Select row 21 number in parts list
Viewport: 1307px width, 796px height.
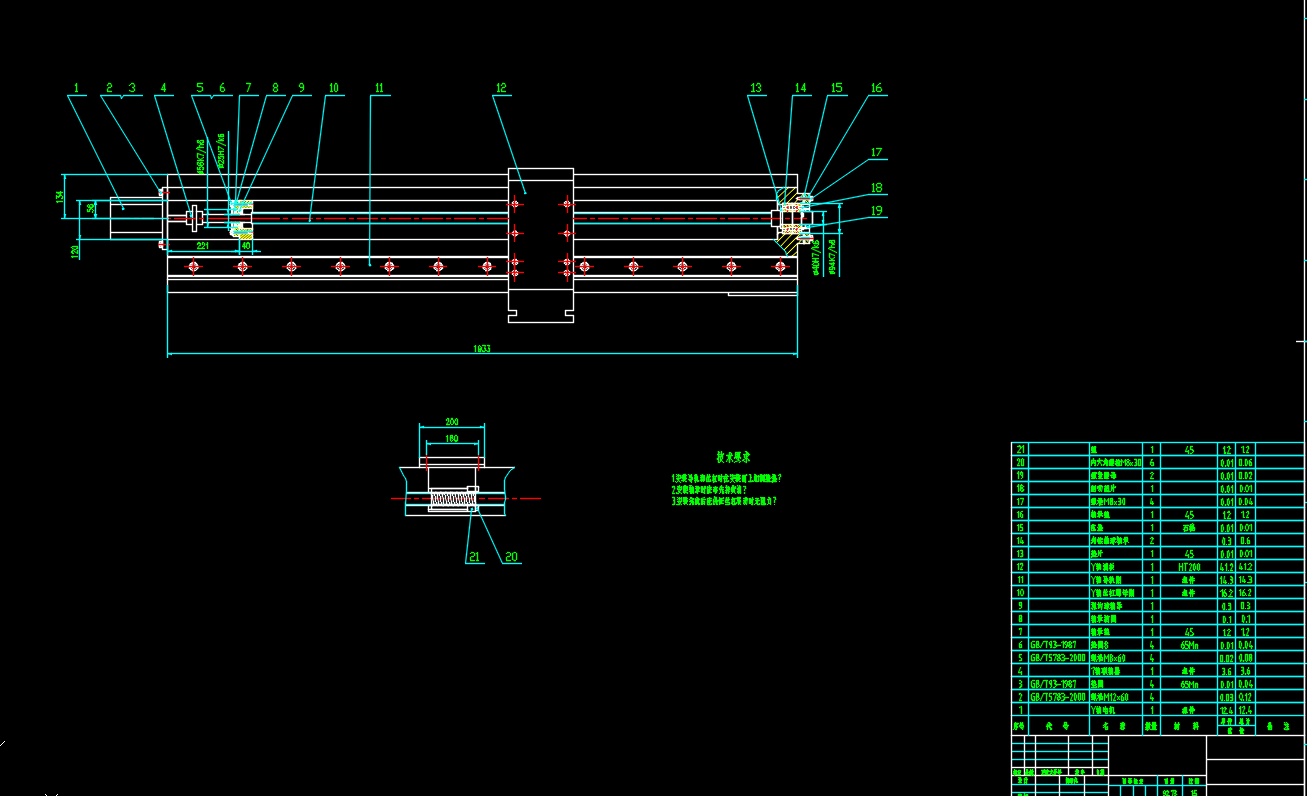pyautogui.click(x=1020, y=450)
